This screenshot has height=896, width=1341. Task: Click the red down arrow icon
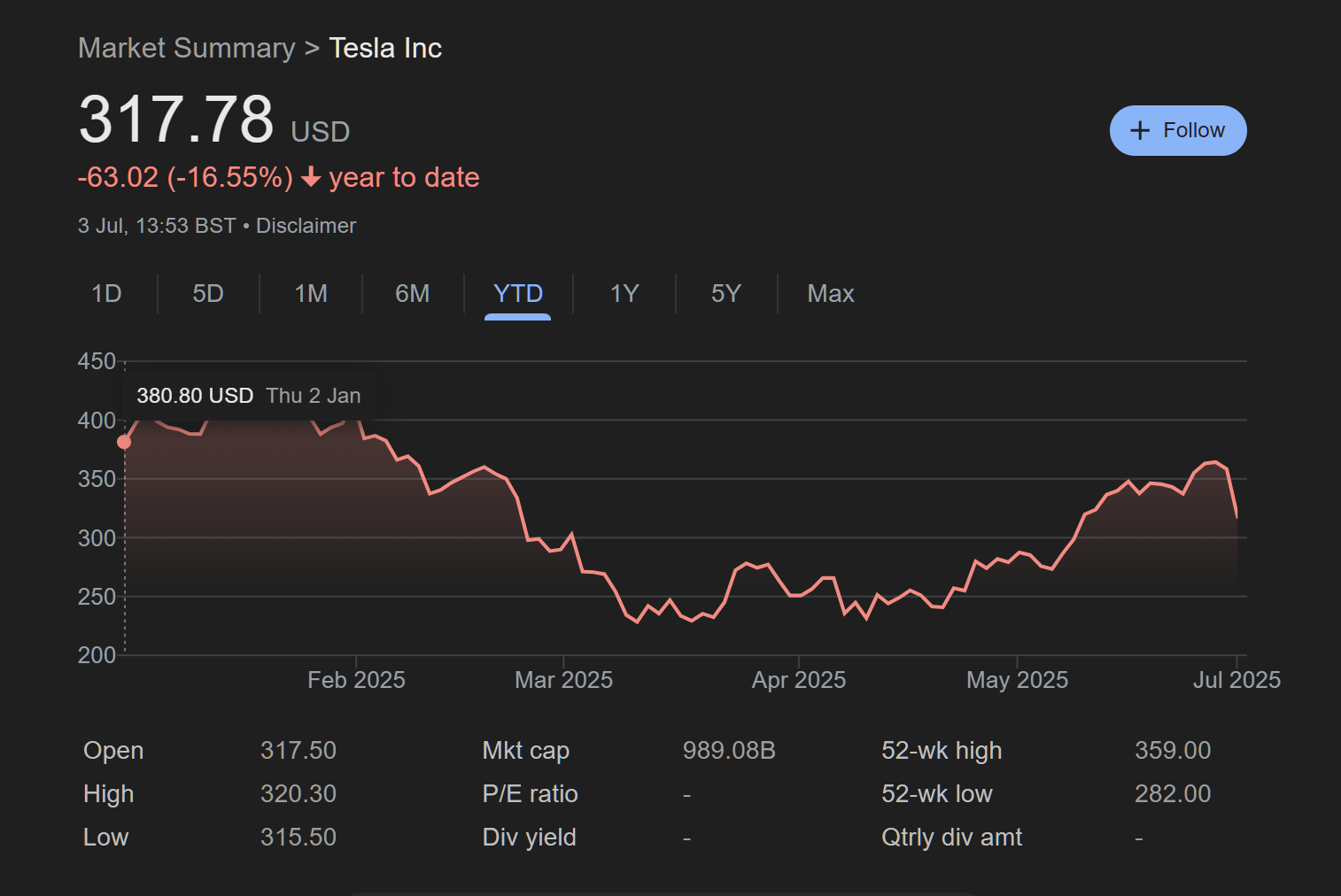point(311,178)
